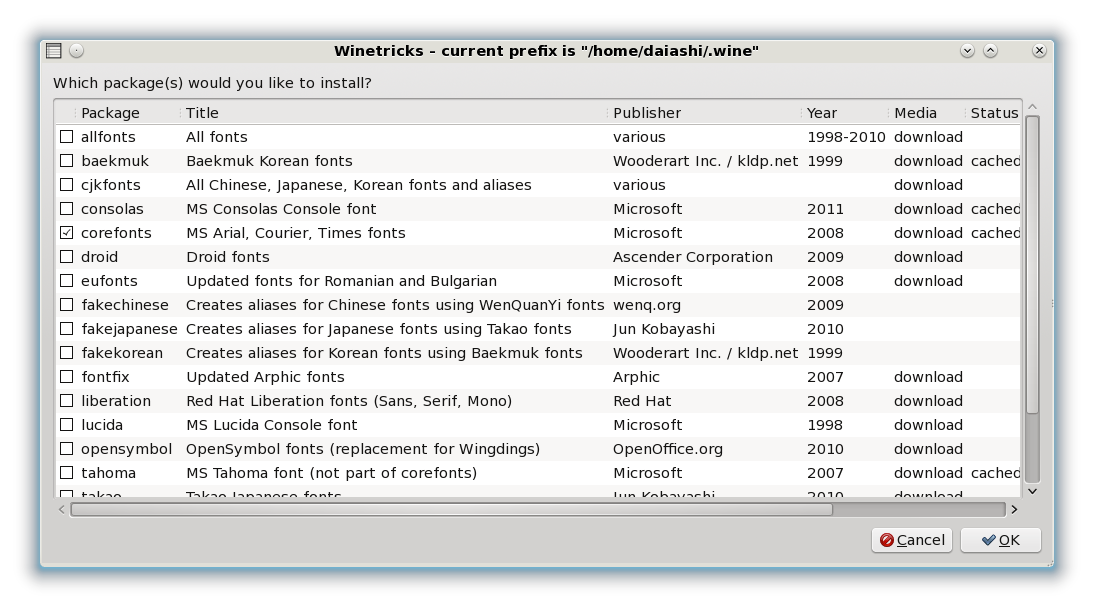Tick the liberation checkbox
Viewport: 1094px width, 607px height.
click(x=66, y=400)
